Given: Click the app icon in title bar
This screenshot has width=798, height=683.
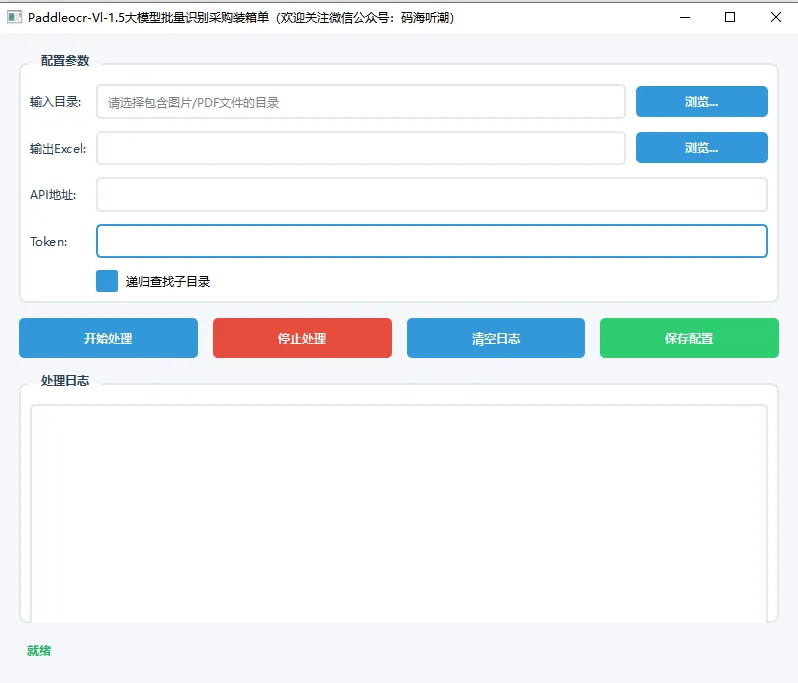Looking at the screenshot, I should (x=14, y=17).
